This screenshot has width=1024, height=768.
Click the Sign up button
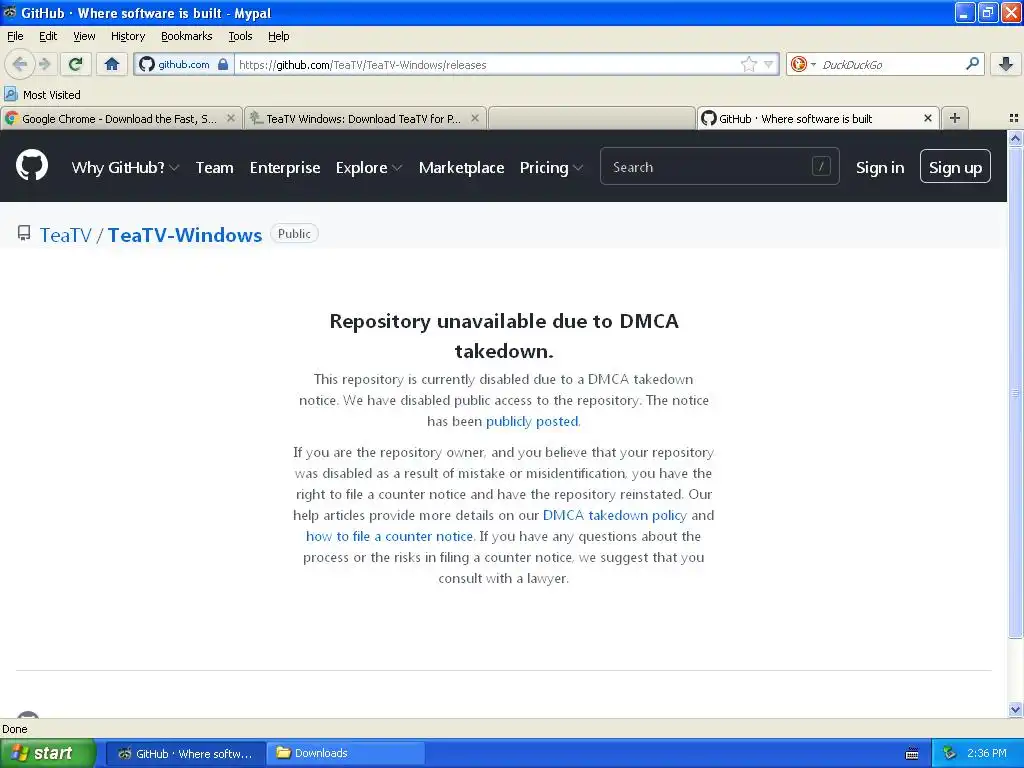[x=955, y=167]
